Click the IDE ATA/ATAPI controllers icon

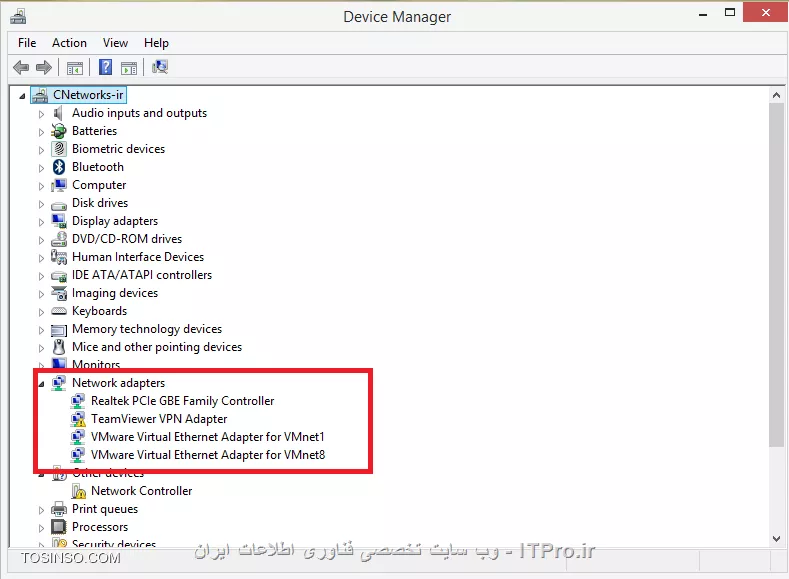click(59, 277)
